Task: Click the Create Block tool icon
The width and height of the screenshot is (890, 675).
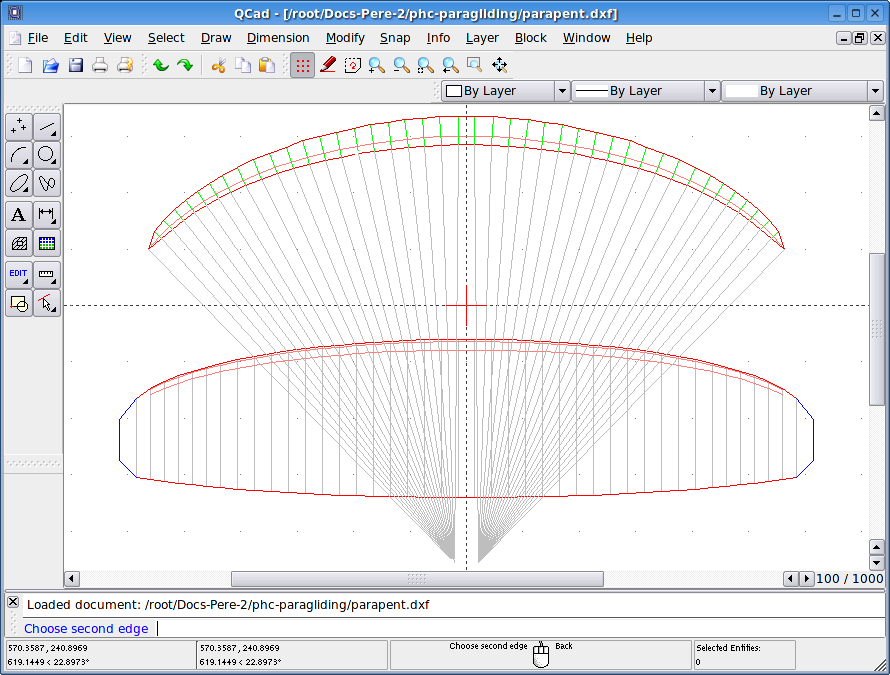Action: pos(19,304)
